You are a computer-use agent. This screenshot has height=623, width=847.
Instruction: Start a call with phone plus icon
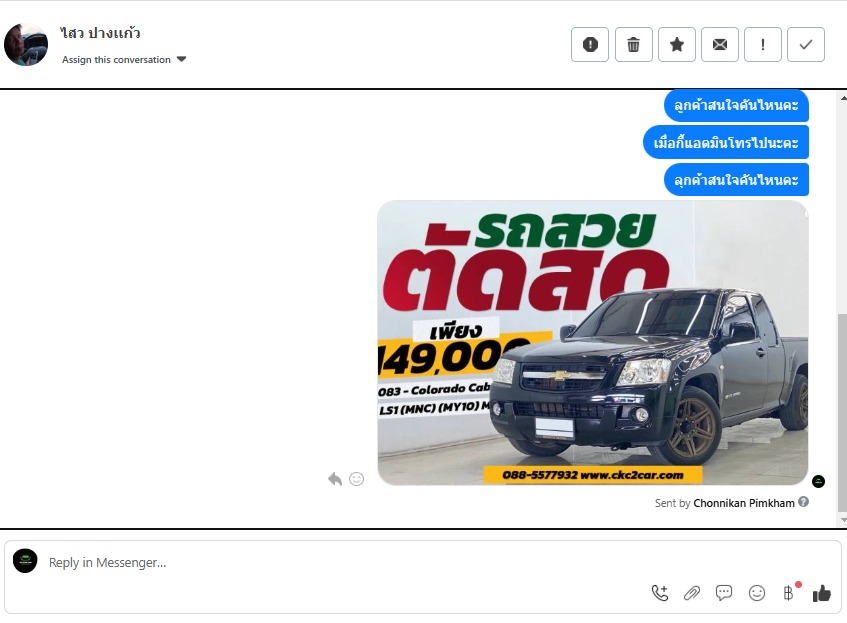tap(660, 593)
